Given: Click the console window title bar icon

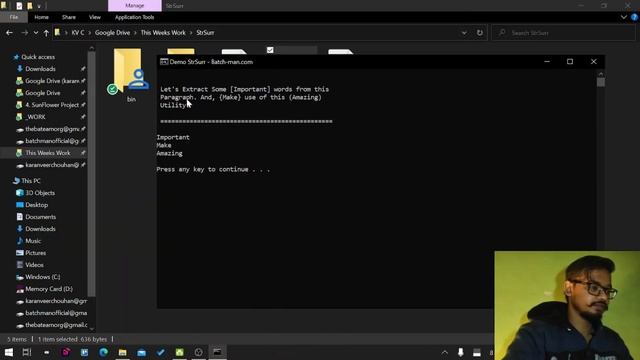Looking at the screenshot, I should tap(164, 62).
